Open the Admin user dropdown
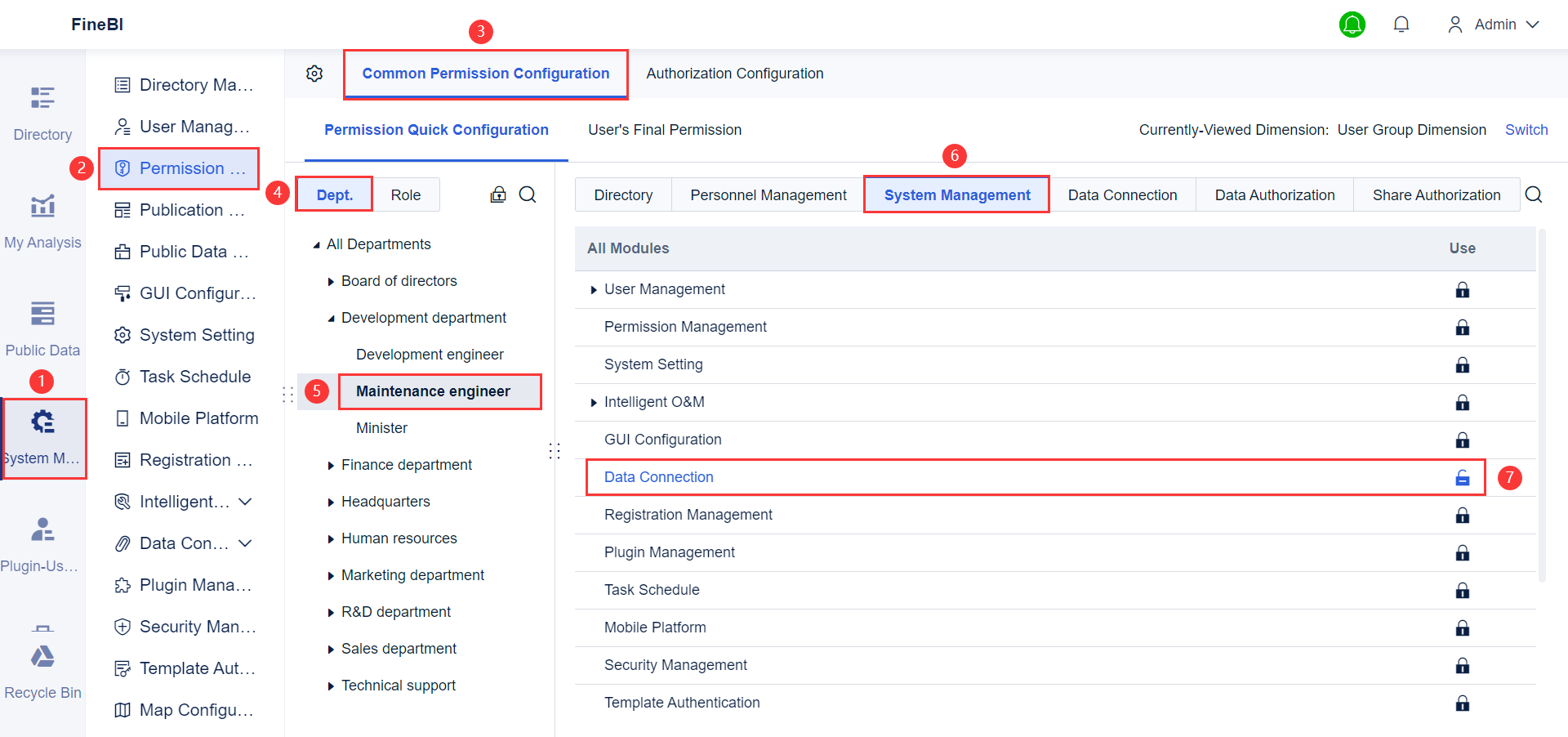1568x737 pixels. click(1494, 25)
